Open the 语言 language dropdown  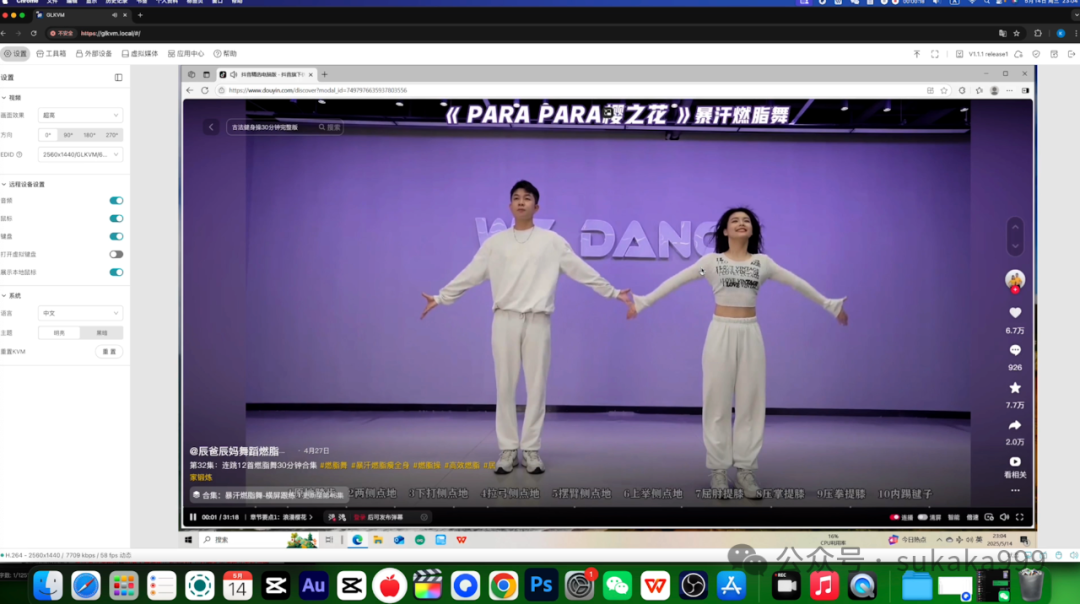point(80,313)
